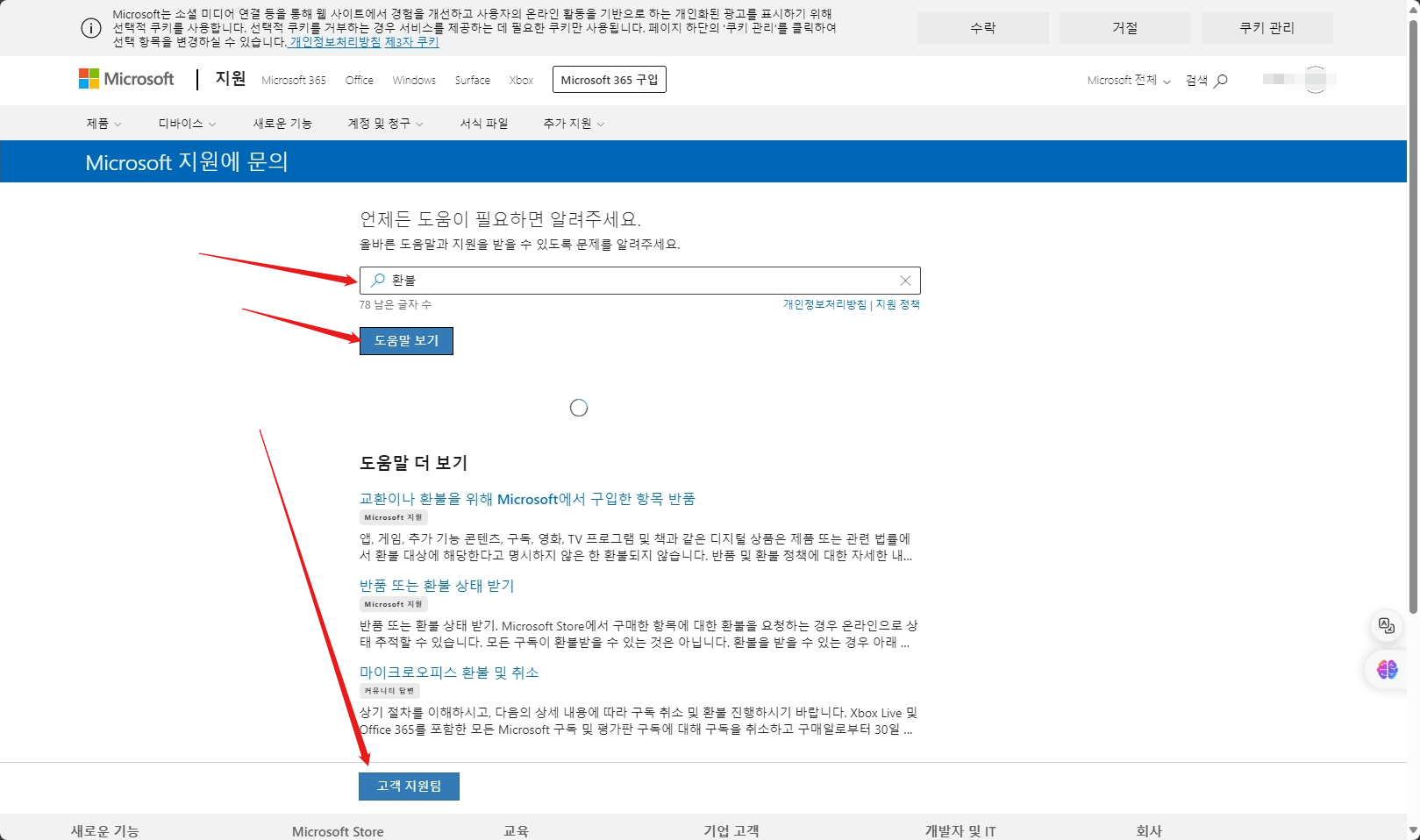This screenshot has height=840, width=1420.
Task: Click the scrollbar down arrow
Action: tap(1413, 829)
